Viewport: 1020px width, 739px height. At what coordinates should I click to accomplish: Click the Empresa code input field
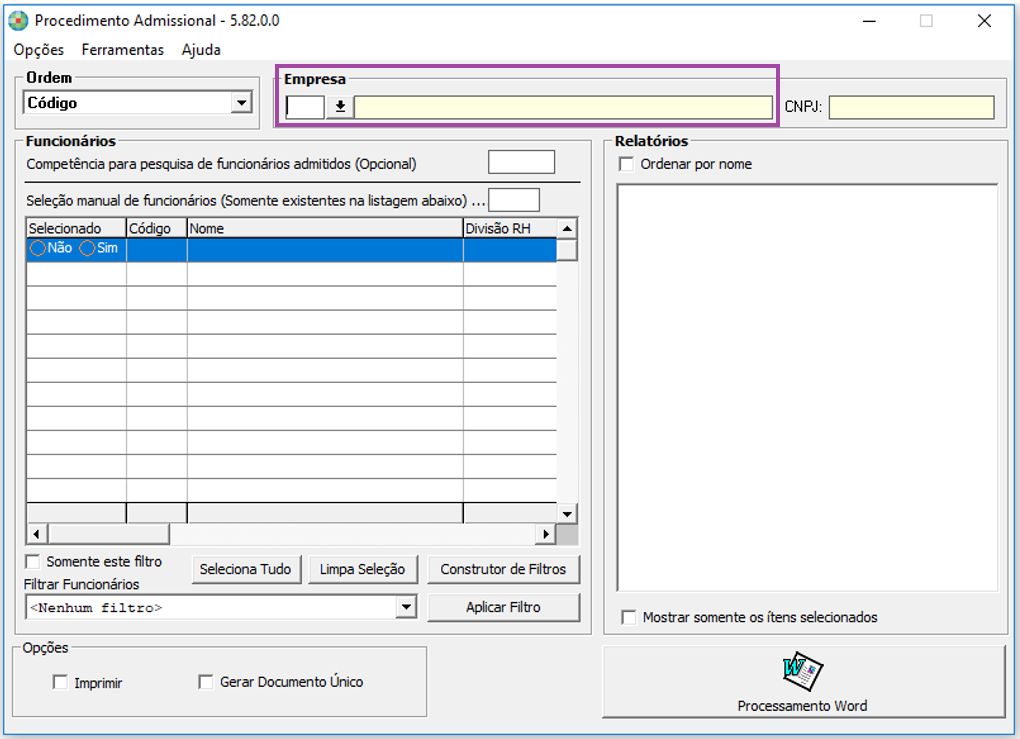tap(305, 107)
